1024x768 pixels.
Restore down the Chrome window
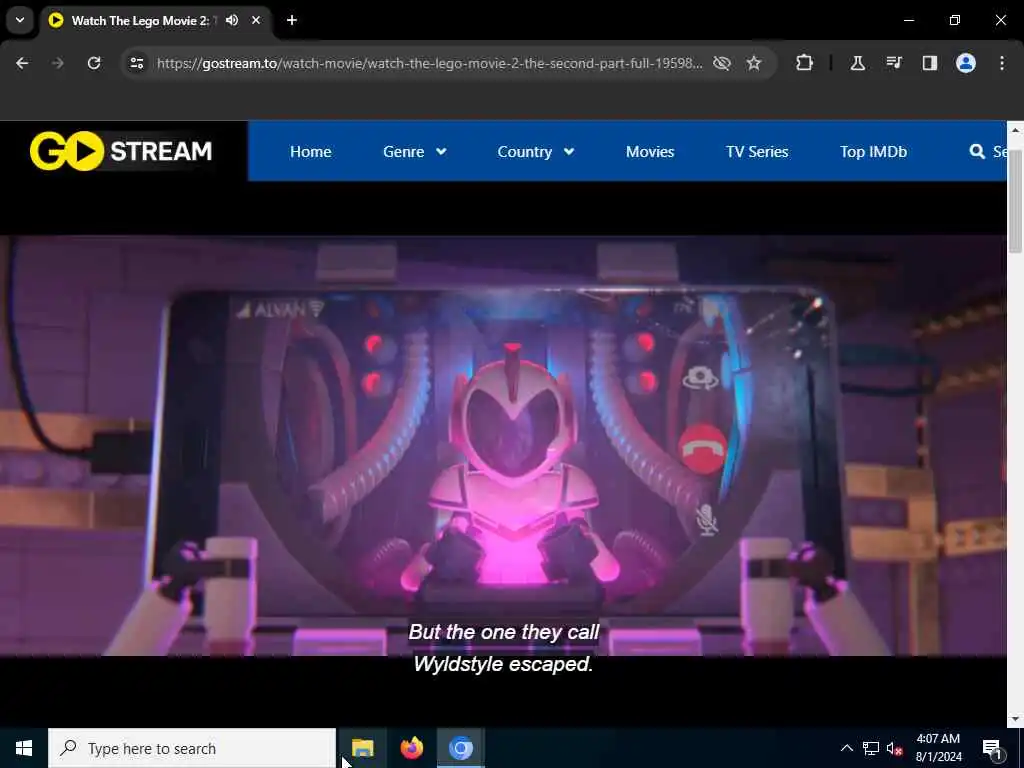(955, 20)
